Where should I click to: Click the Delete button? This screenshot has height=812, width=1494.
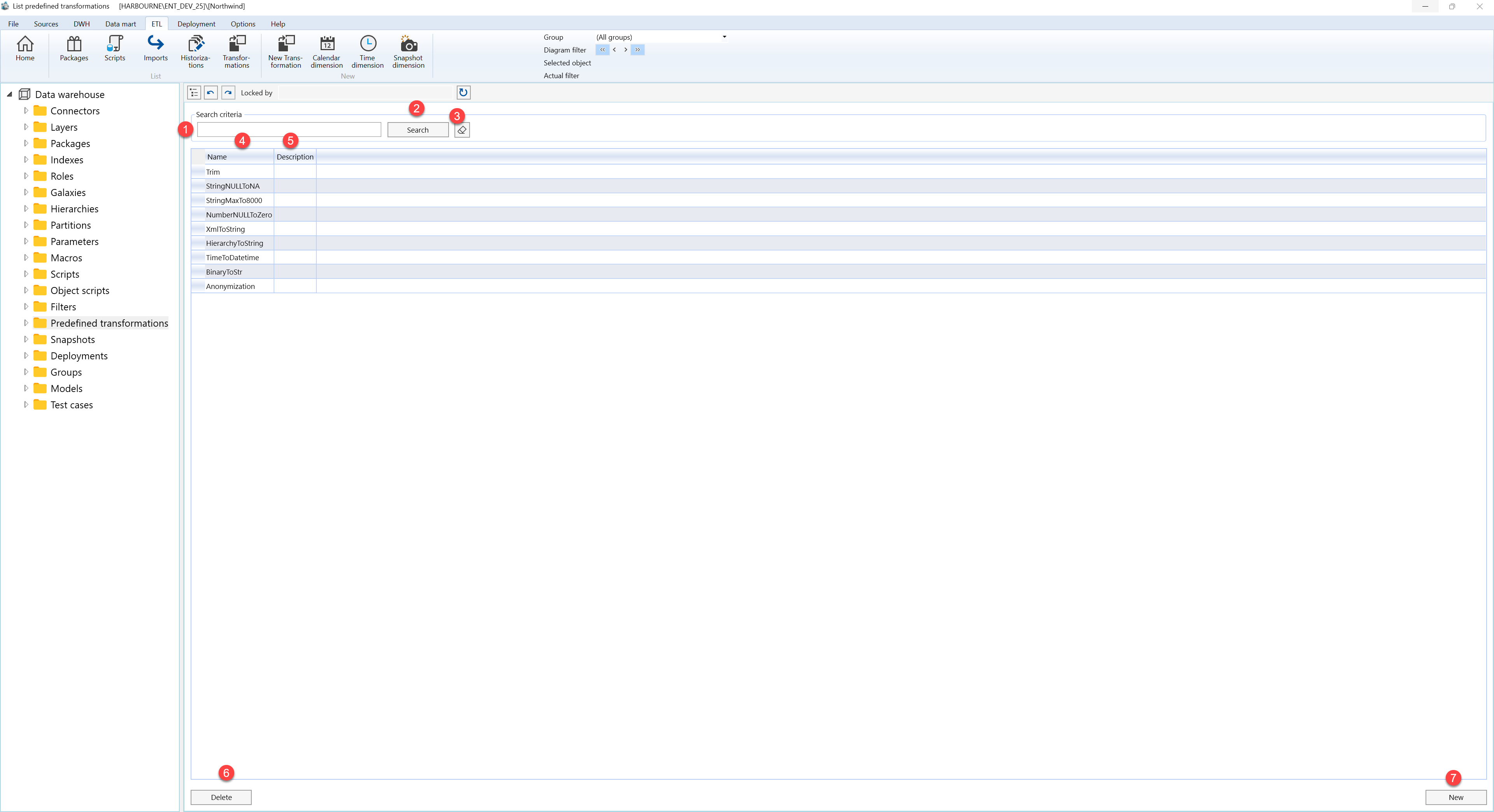pyautogui.click(x=221, y=797)
